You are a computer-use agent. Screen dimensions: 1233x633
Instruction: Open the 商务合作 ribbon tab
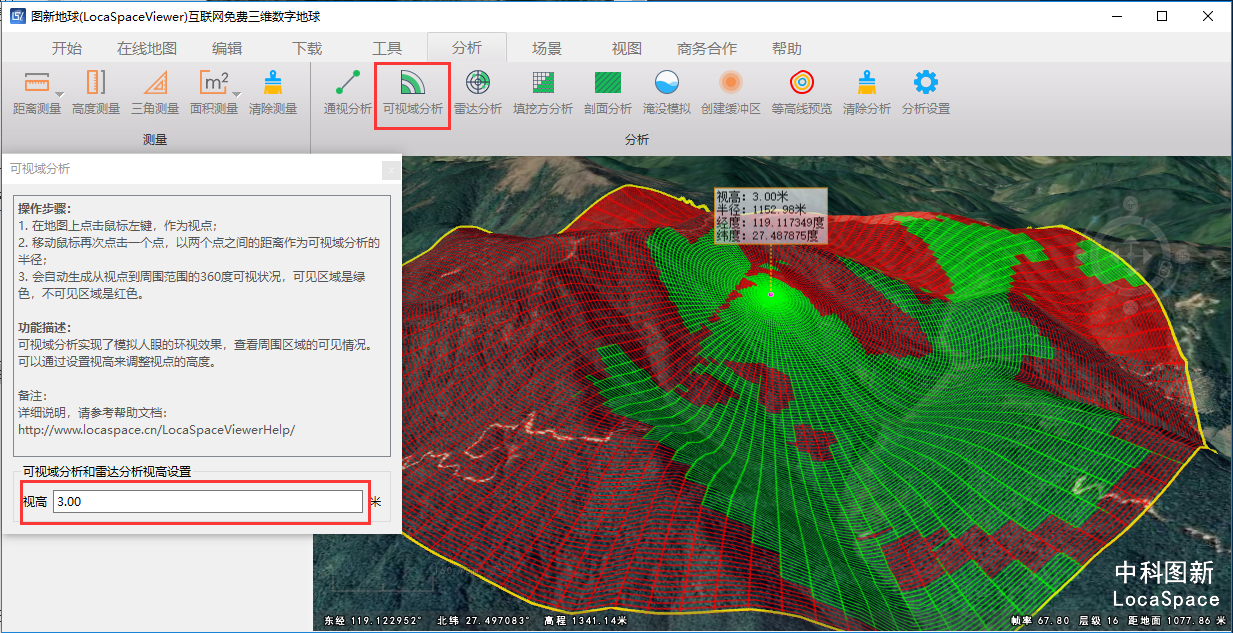pyautogui.click(x=707, y=48)
